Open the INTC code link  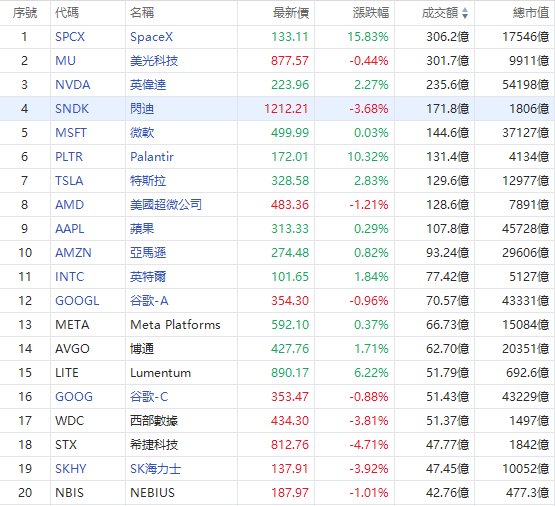coord(69,277)
